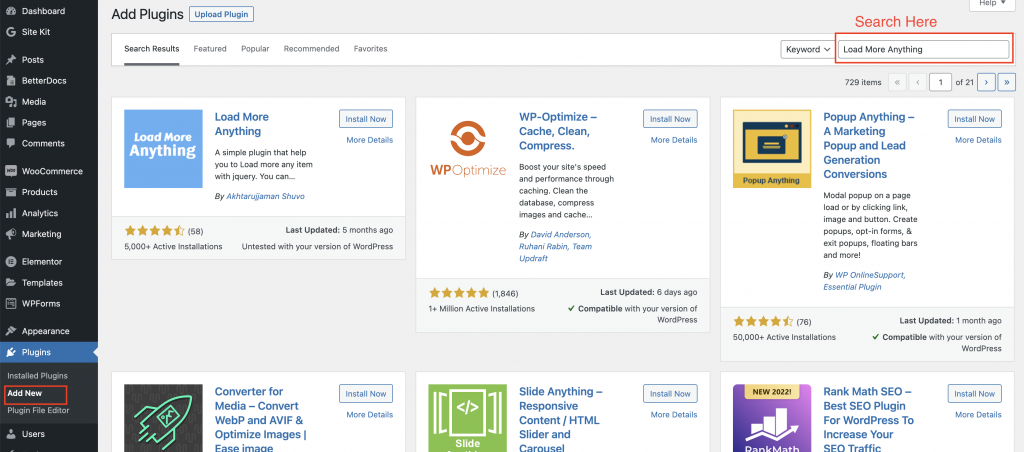
Task: Switch to the Recommended tab
Action: click(x=312, y=49)
